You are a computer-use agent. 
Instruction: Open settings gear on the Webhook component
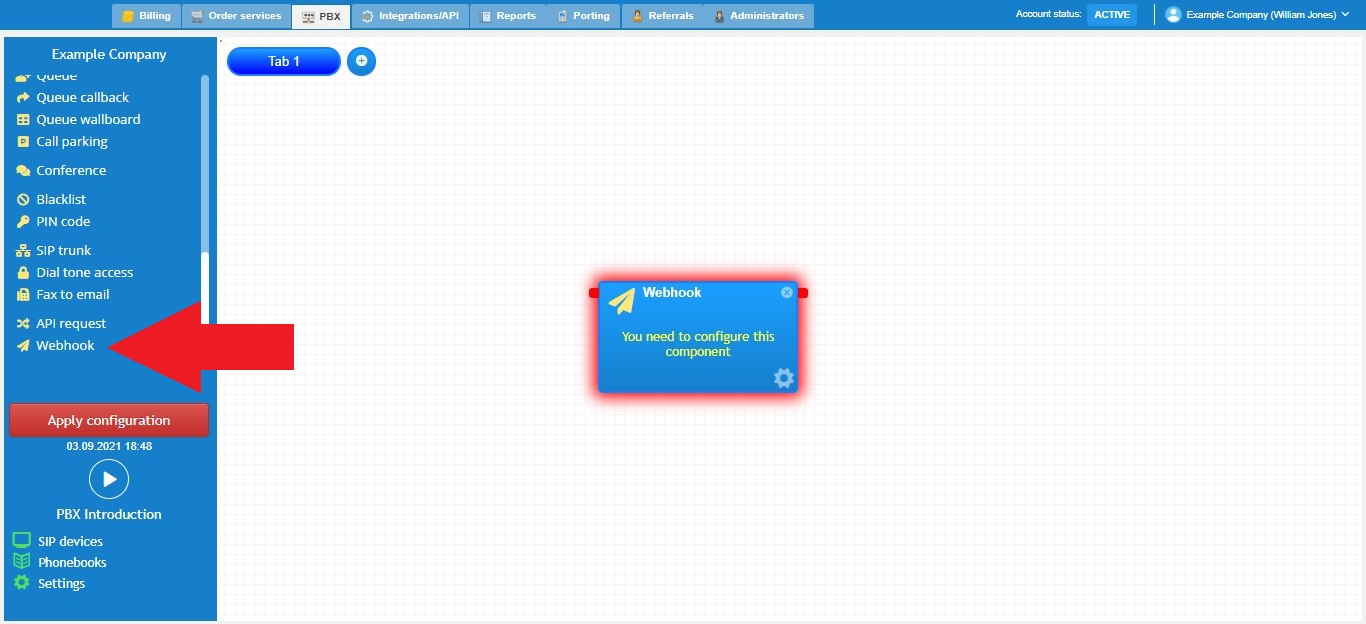click(x=783, y=378)
